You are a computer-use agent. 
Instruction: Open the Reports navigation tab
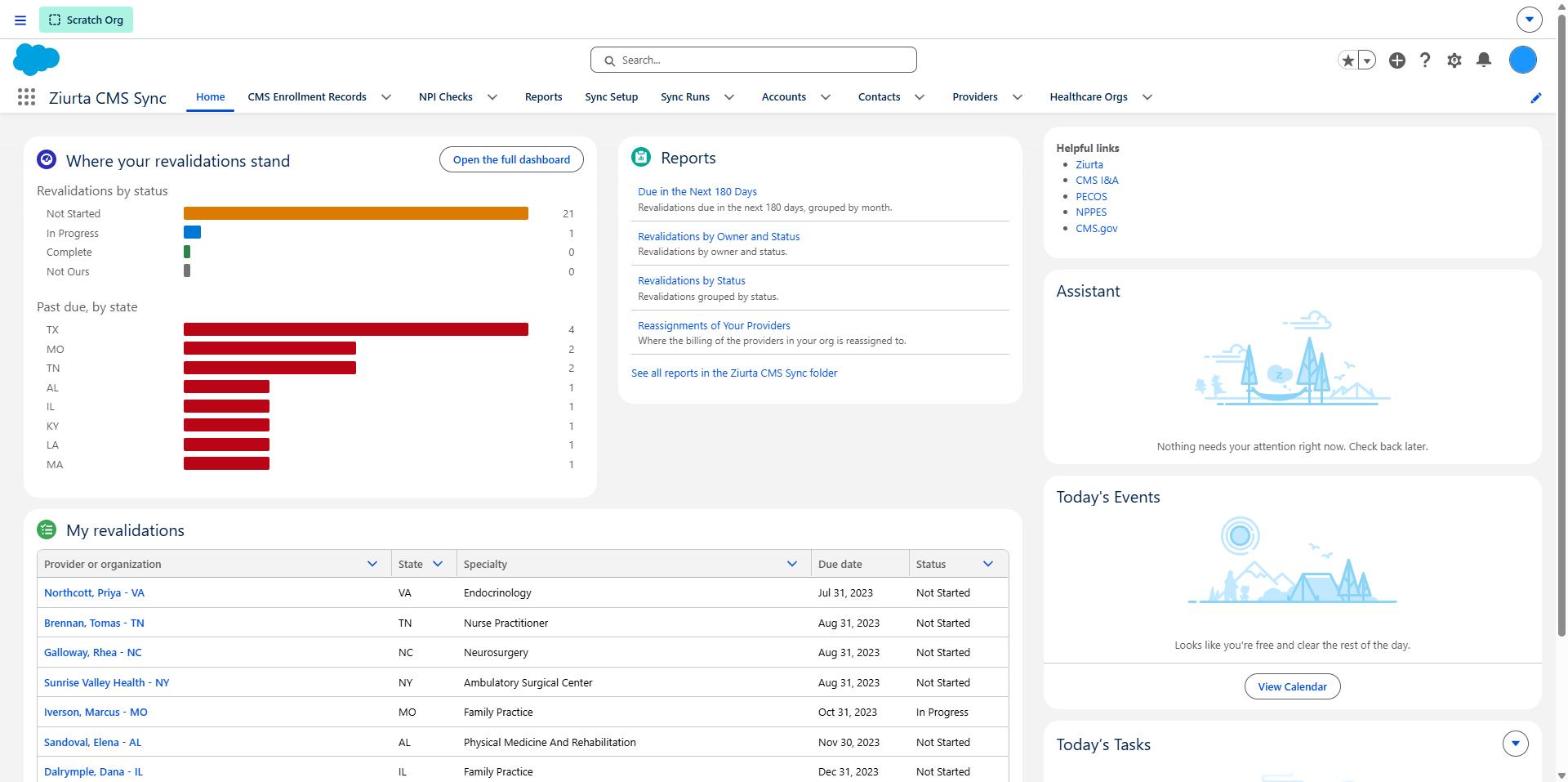point(543,97)
